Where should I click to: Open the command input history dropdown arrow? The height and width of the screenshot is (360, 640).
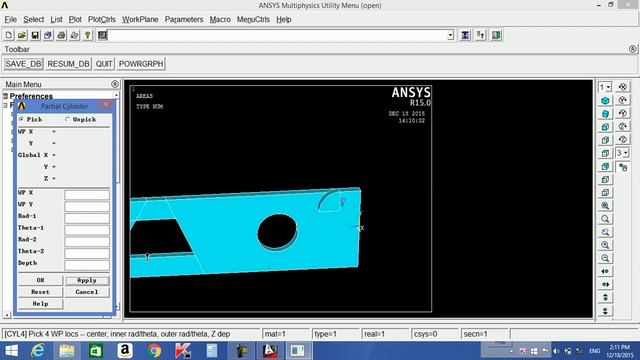450,36
